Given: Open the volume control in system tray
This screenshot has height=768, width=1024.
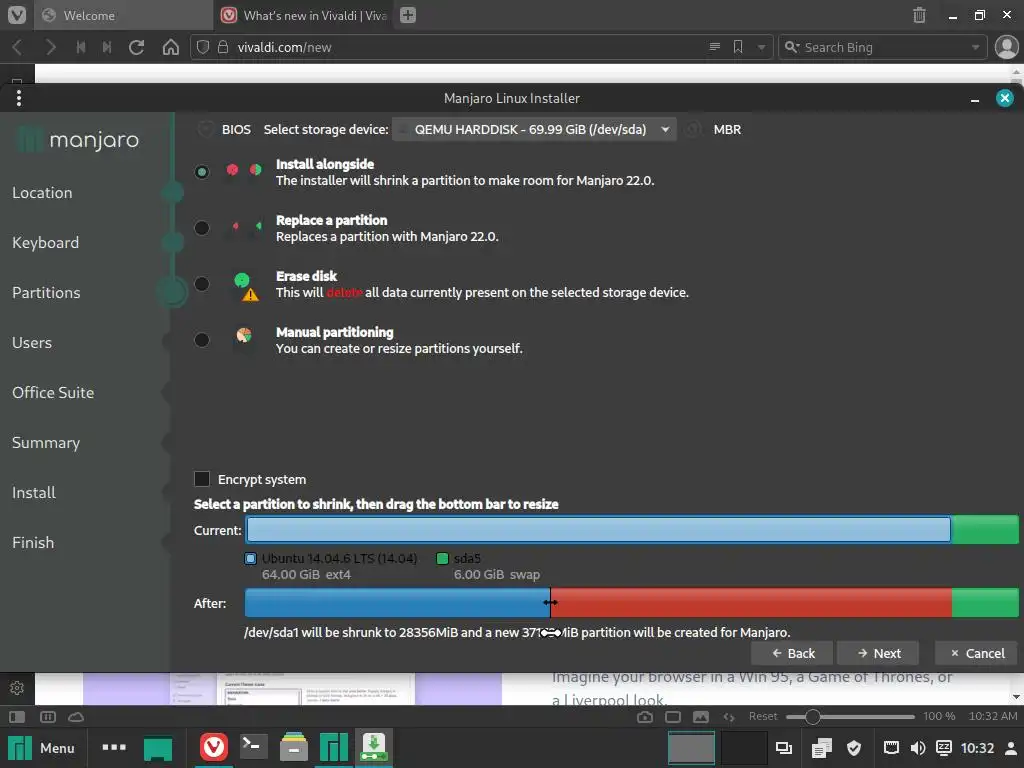Looking at the screenshot, I should 918,748.
